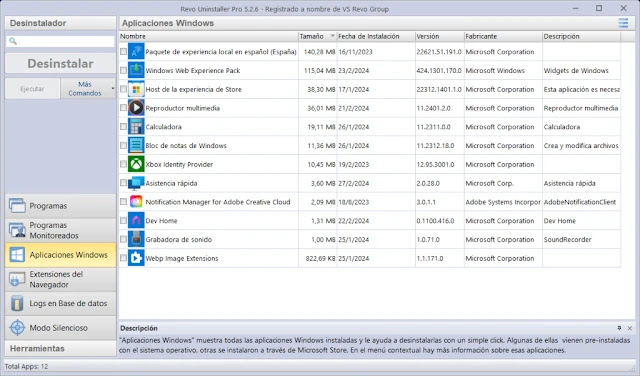Sort by the Tamaño column header

point(317,36)
